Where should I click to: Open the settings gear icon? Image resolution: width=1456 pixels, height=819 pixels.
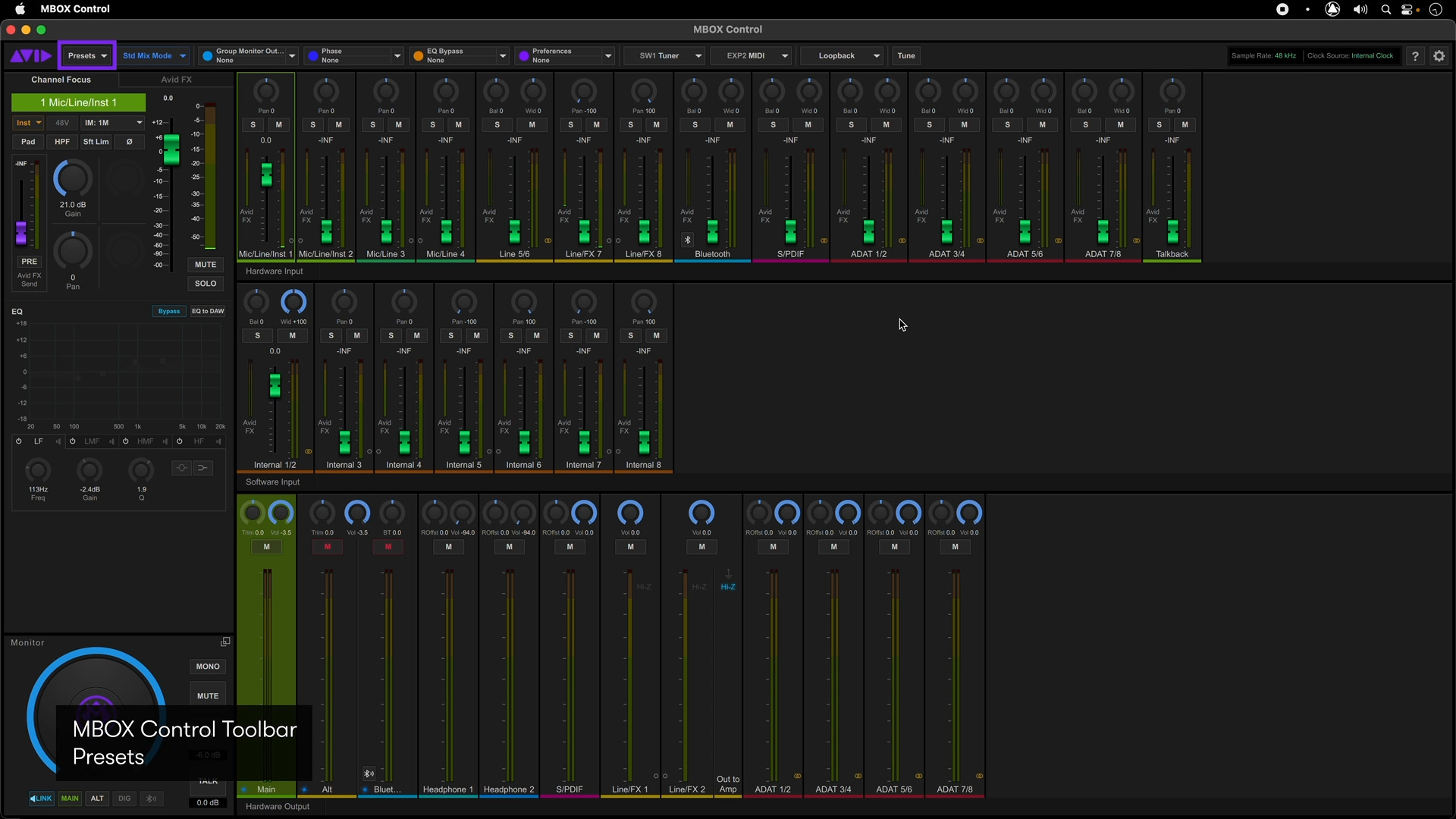tap(1439, 55)
